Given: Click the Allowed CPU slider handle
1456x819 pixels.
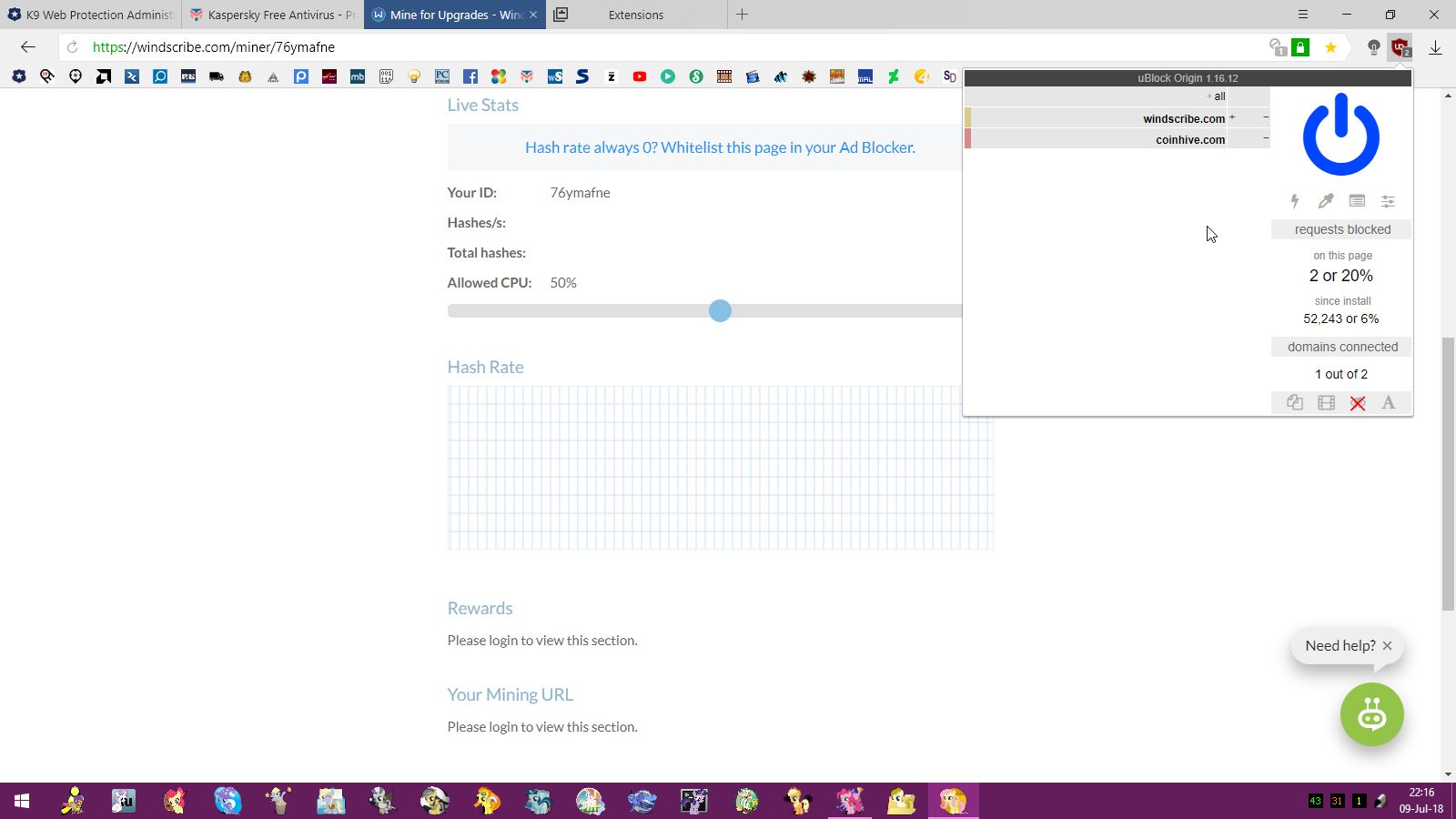Looking at the screenshot, I should coord(720,311).
